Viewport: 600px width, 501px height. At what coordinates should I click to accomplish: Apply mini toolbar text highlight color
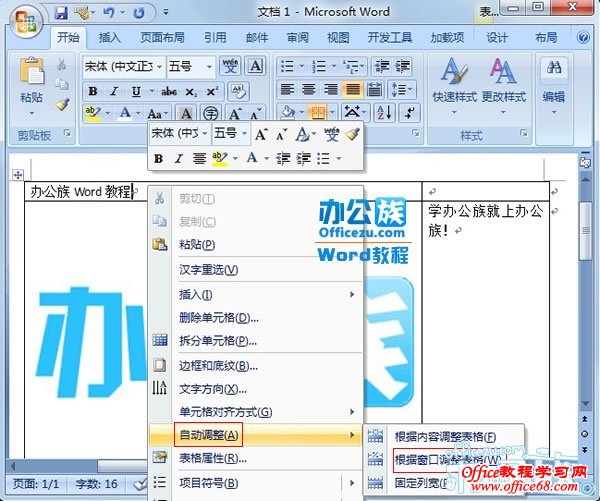pos(220,158)
